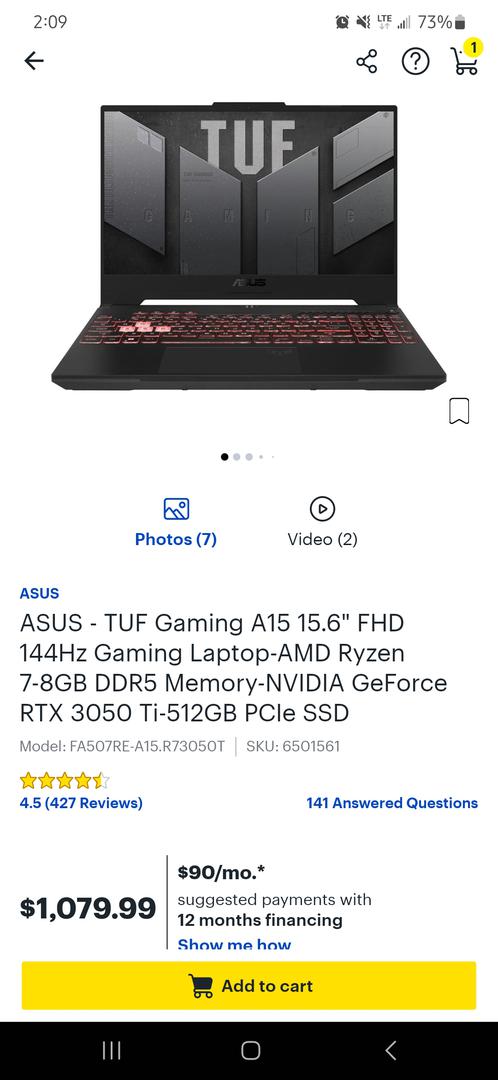Image resolution: width=498 pixels, height=1080 pixels.
Task: Save item with bookmark icon
Action: [459, 411]
